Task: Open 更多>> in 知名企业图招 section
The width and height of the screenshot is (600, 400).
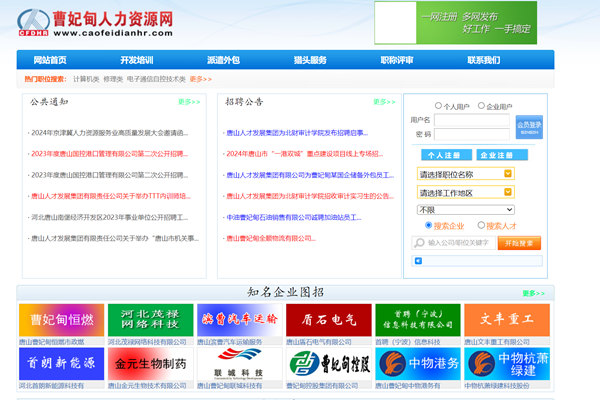Action: [533, 293]
